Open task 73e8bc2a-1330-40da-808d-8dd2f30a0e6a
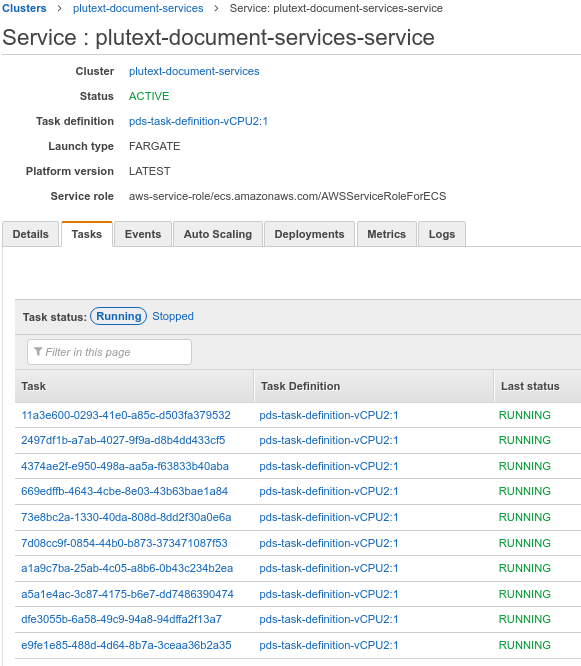The width and height of the screenshot is (581, 666). 126,517
